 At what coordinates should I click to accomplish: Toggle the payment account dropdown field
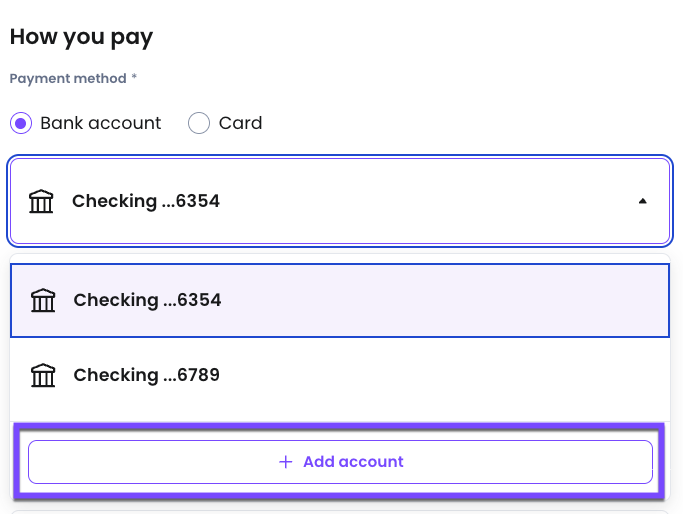[x=340, y=201]
